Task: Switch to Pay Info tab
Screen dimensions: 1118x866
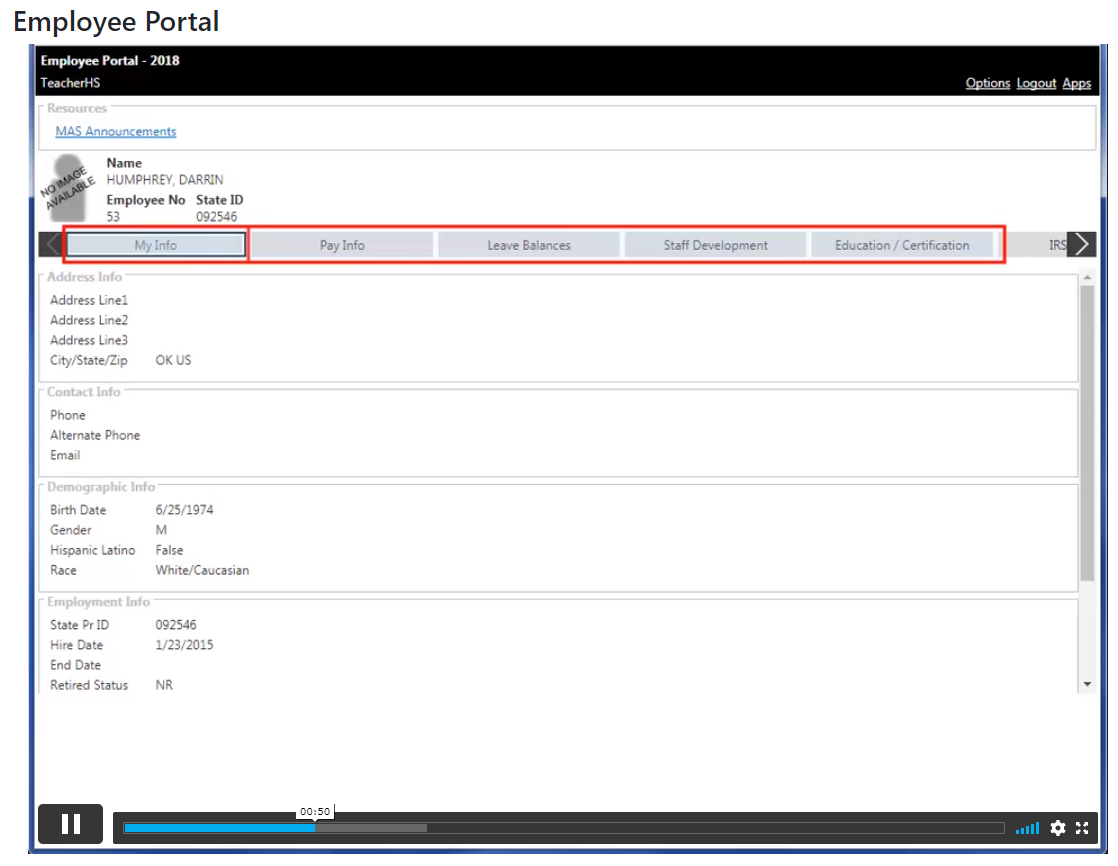Action: click(x=342, y=245)
